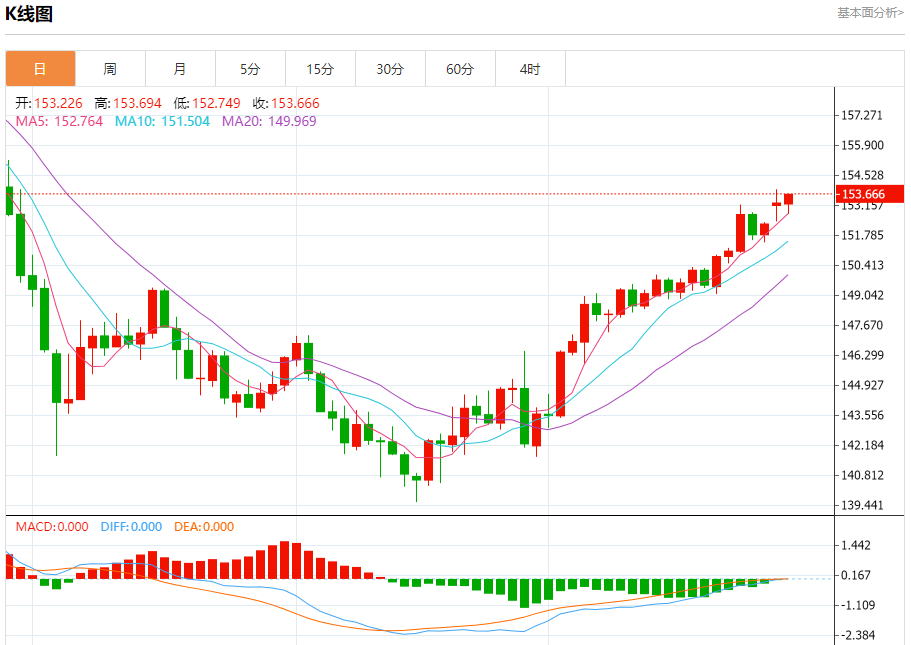Select the 日 daily chart tab

[40, 69]
